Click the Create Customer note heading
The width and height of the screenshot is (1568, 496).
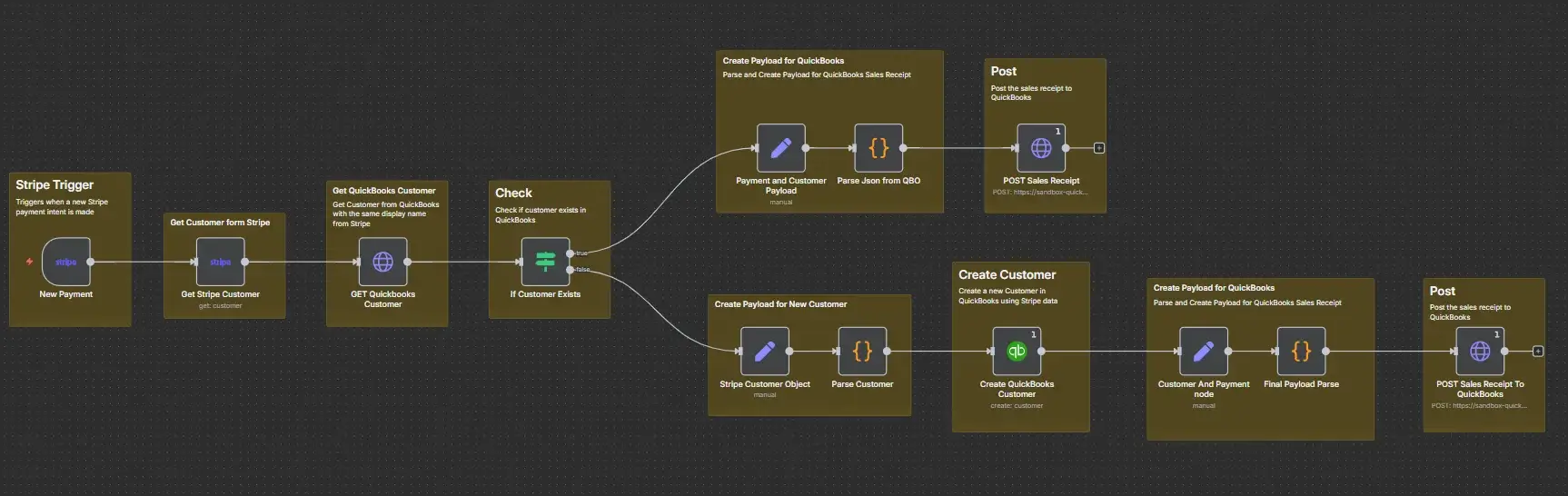click(x=1007, y=274)
